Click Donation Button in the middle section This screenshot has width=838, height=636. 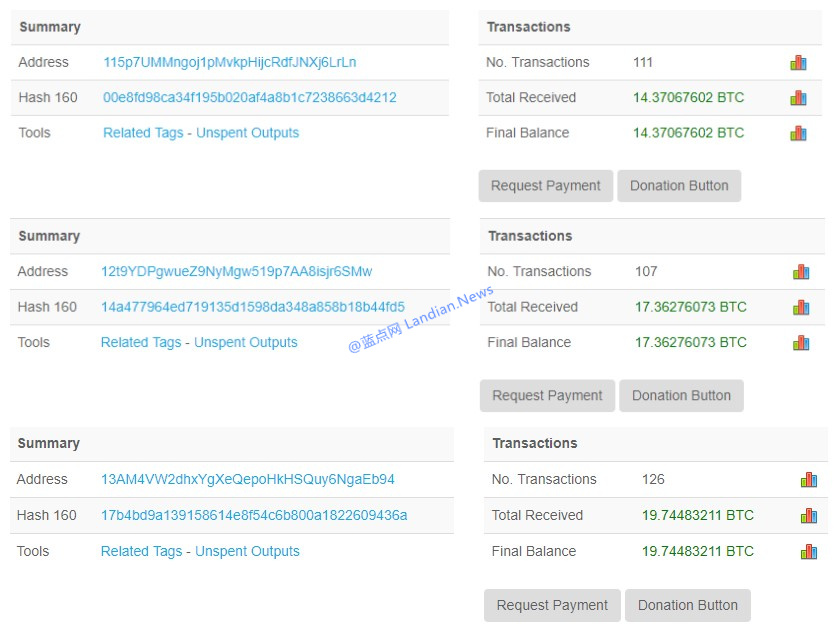click(681, 395)
